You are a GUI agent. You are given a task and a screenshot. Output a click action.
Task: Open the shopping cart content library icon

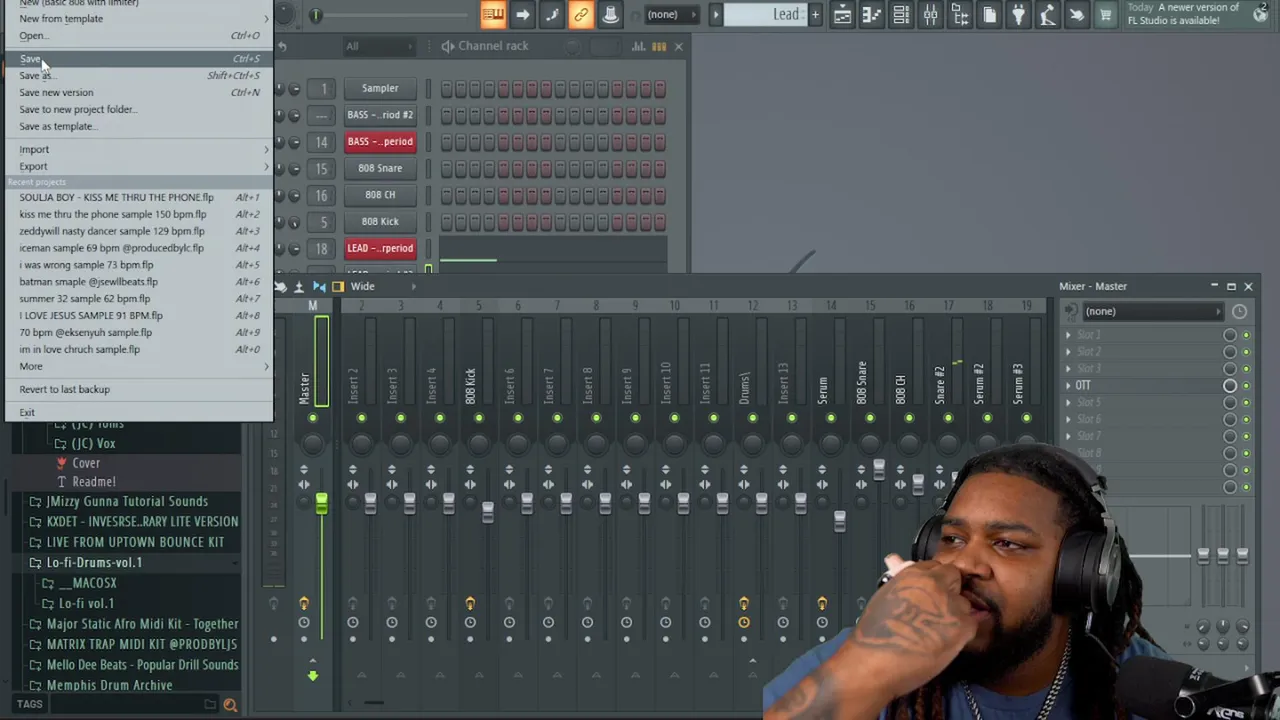pyautogui.click(x=1106, y=14)
